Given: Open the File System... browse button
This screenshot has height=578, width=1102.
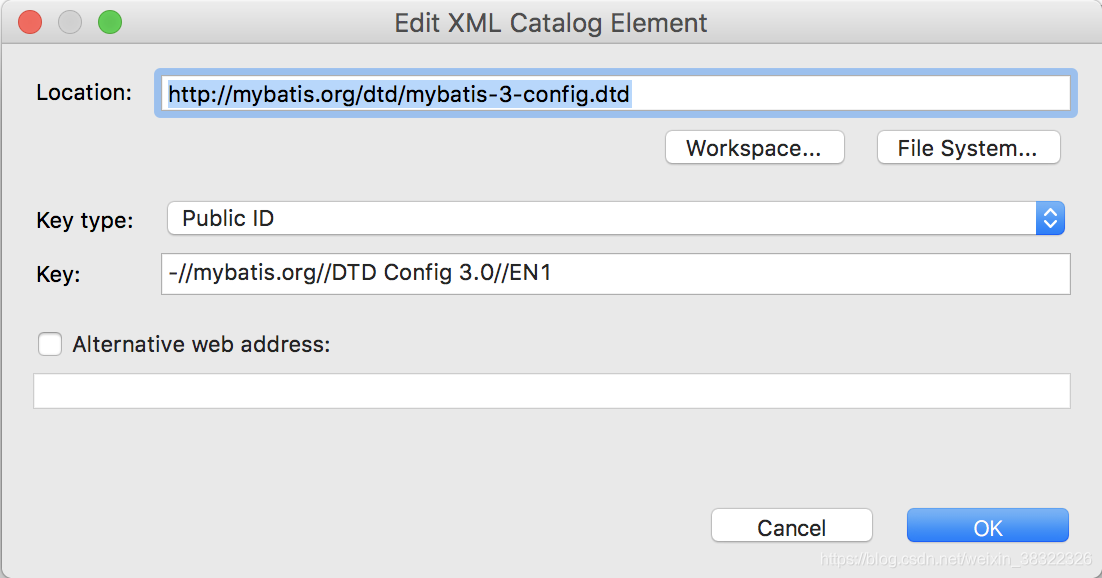Looking at the screenshot, I should tap(968, 148).
